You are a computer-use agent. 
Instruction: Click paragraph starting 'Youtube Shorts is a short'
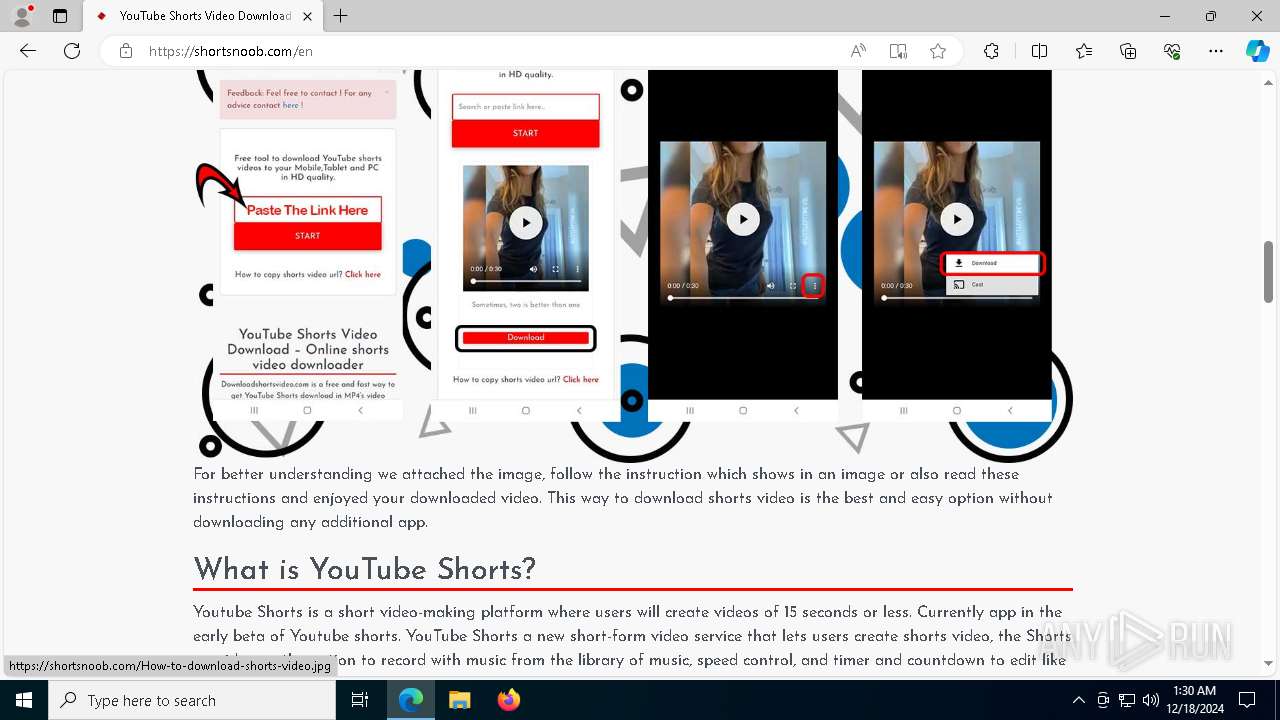pos(632,636)
